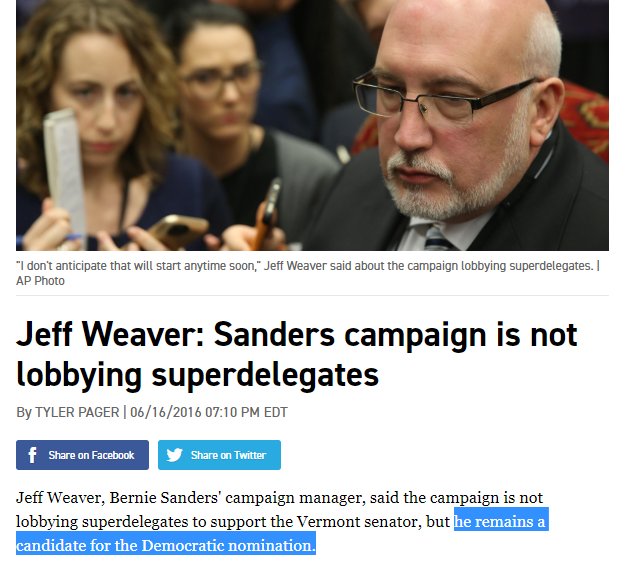Click the publish date 06/16/2016

pos(166,412)
